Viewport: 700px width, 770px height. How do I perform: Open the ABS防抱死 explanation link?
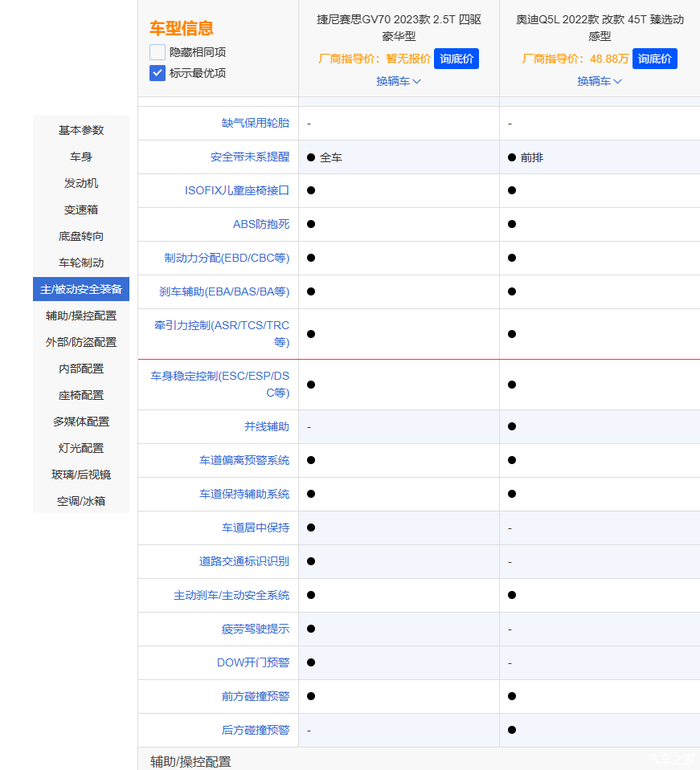[x=261, y=224]
